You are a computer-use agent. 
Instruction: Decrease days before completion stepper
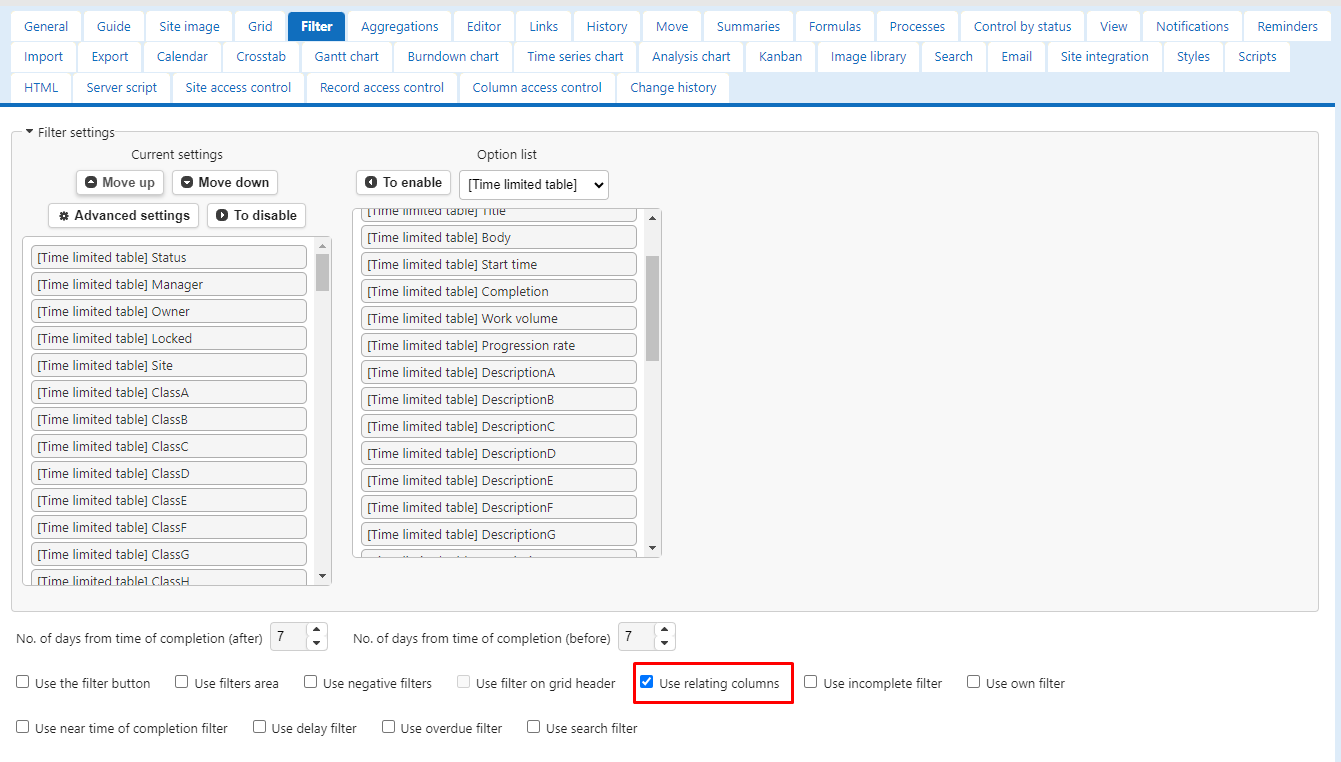pyautogui.click(x=665, y=643)
